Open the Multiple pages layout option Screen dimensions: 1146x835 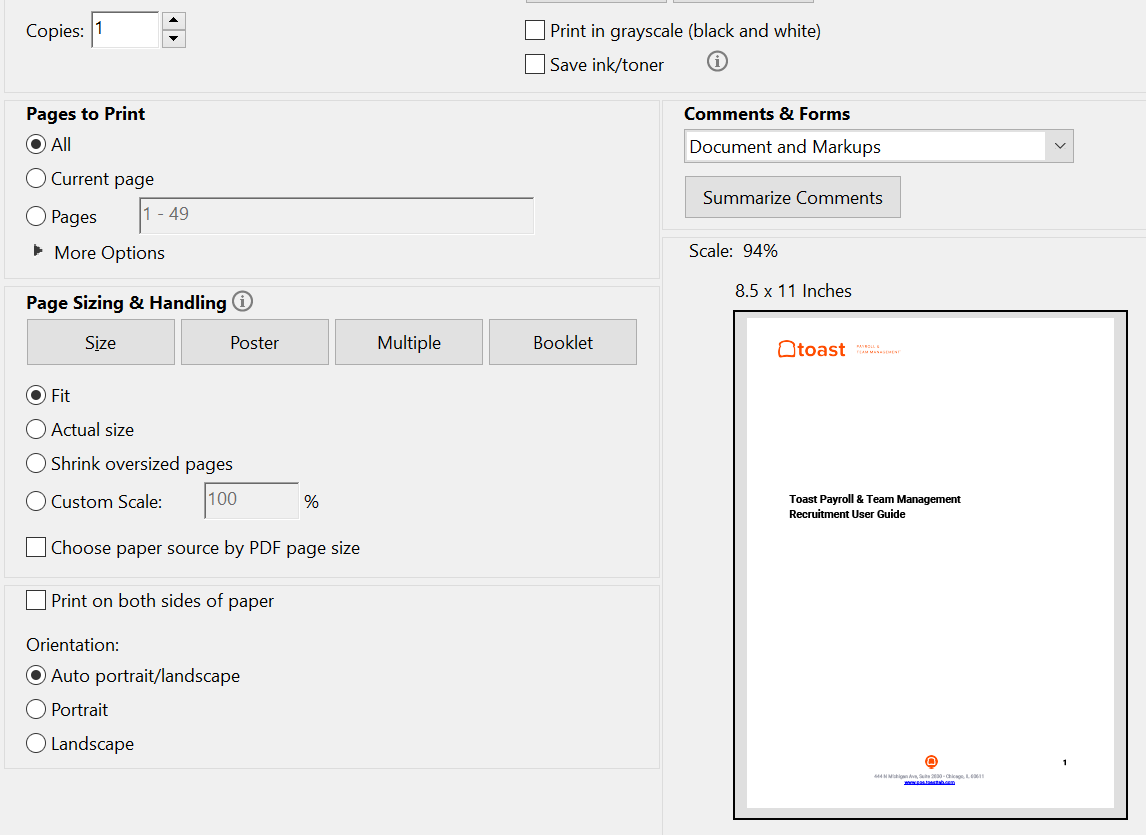pos(408,342)
